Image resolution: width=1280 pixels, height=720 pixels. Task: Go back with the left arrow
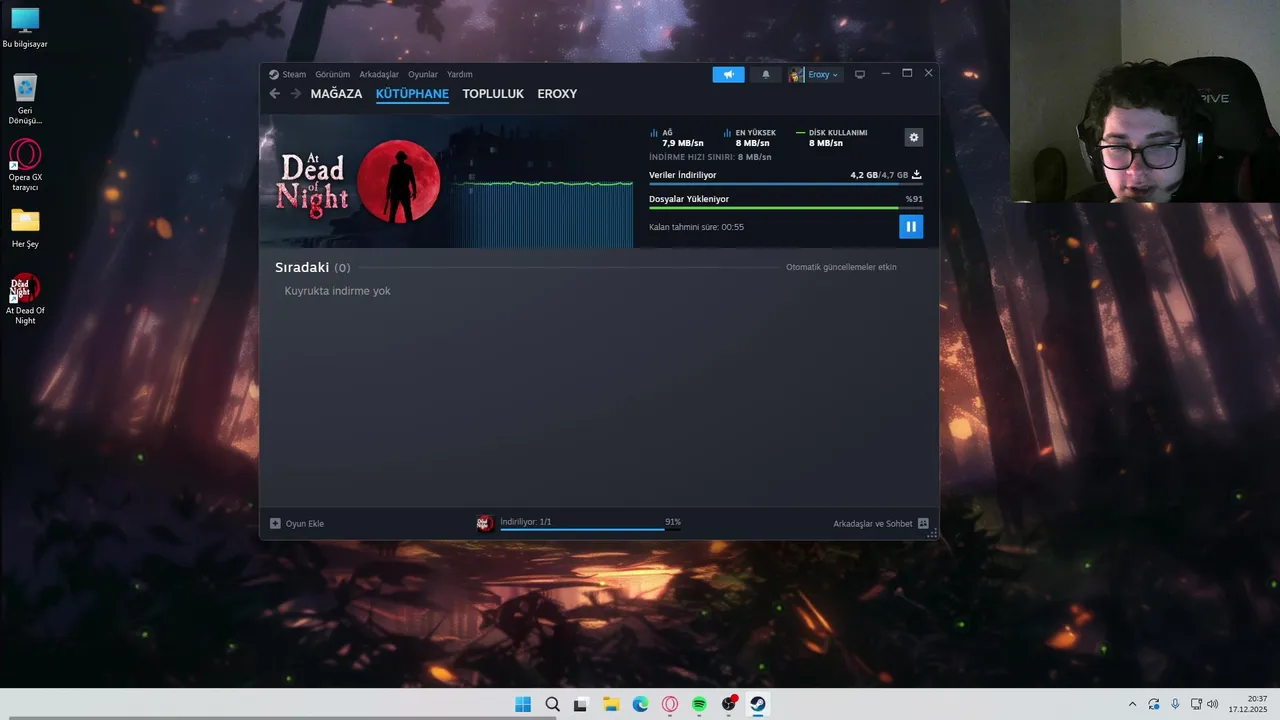tap(275, 94)
